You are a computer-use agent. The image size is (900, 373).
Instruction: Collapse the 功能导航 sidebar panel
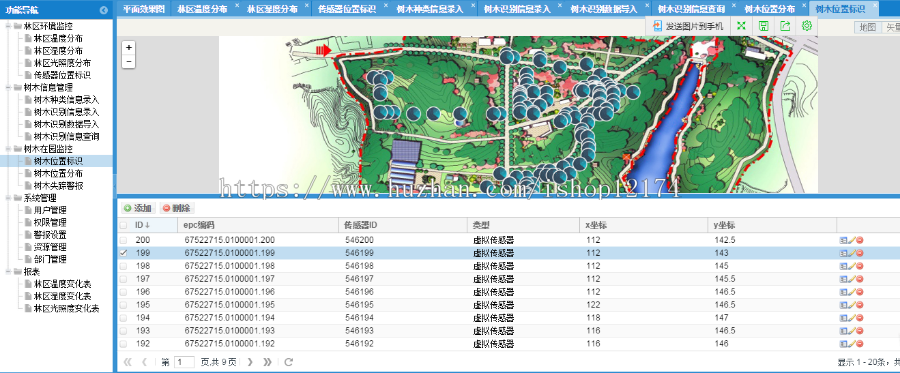(x=103, y=10)
